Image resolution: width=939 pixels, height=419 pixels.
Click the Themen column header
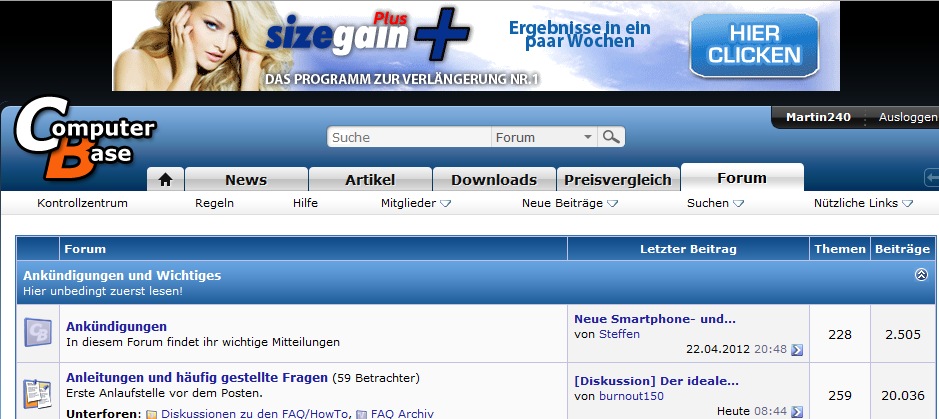[840, 249]
